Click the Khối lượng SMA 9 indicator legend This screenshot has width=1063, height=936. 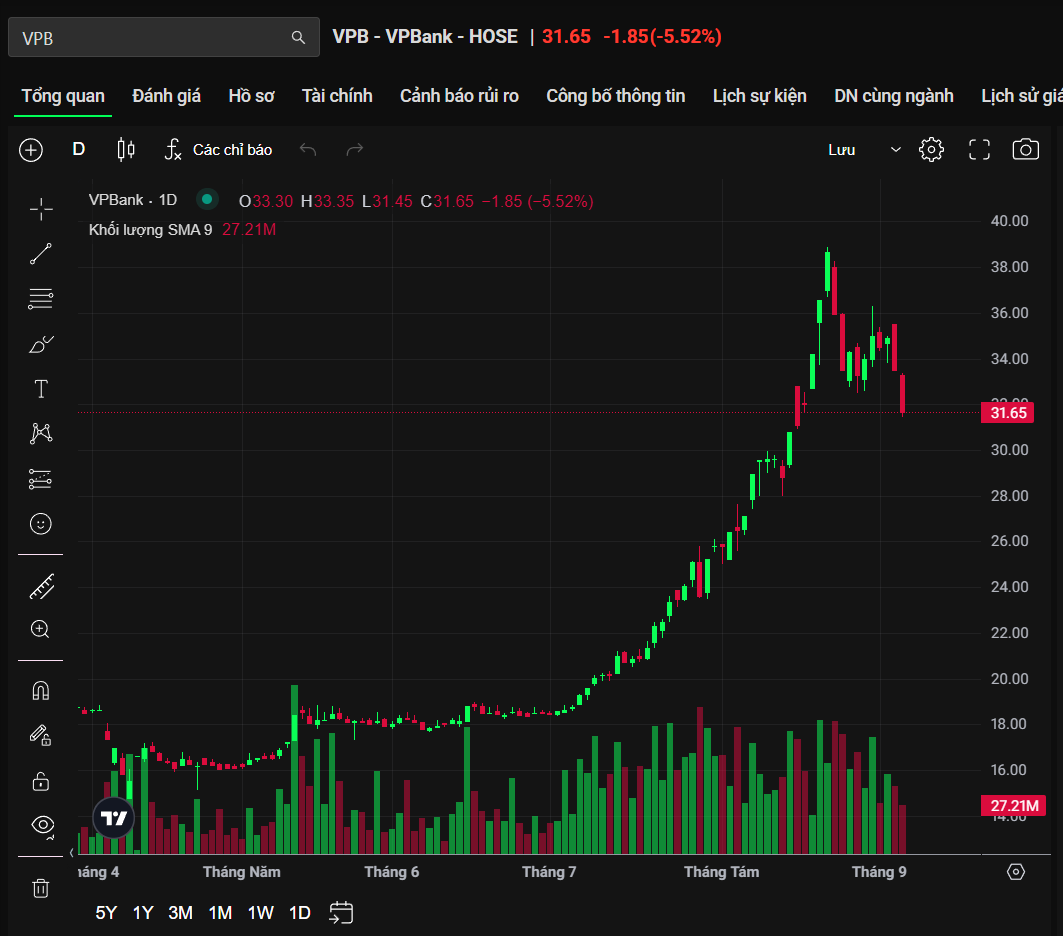151,230
